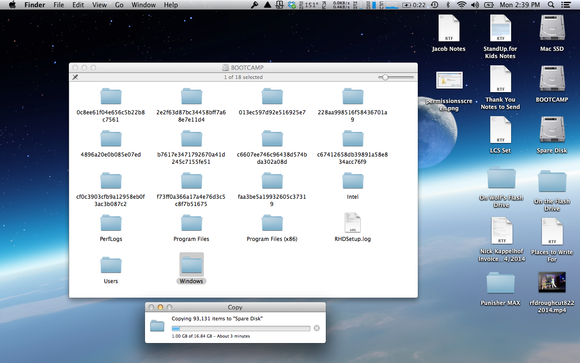This screenshot has height=363, width=580.
Task: Cancel the copy with the stop button
Action: point(317,328)
